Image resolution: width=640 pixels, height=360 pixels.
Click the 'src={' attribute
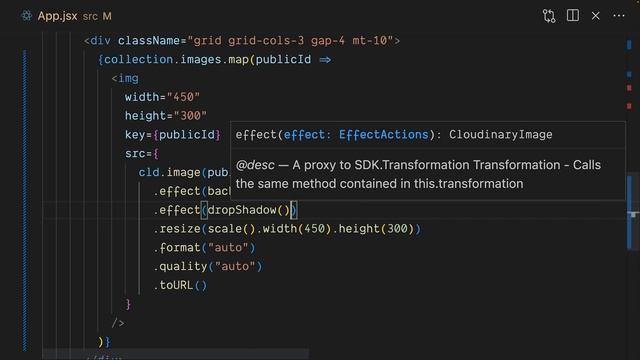pos(142,153)
